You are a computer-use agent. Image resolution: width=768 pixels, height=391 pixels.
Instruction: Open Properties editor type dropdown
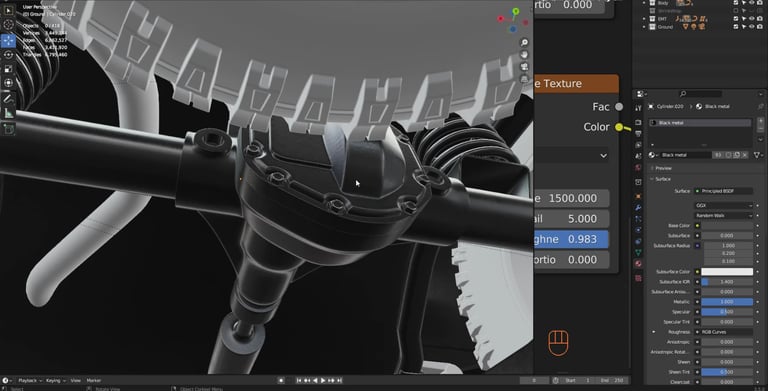(x=641, y=94)
